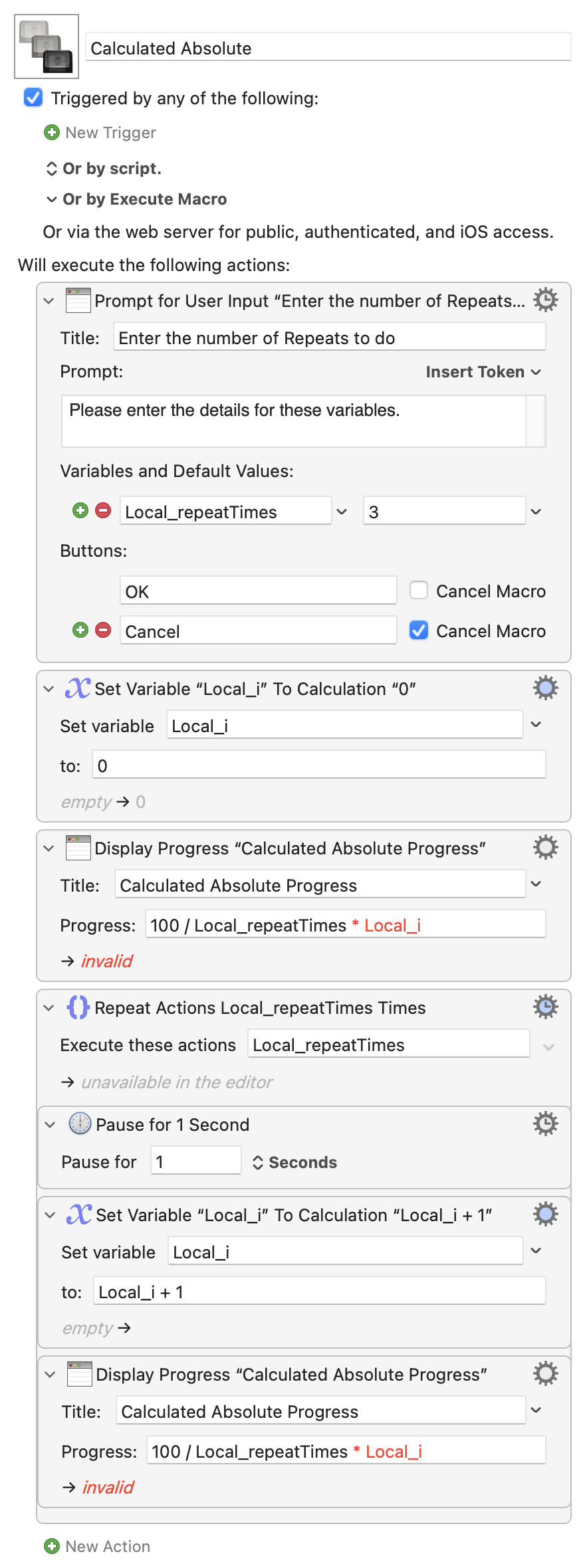This screenshot has width=585, height=1568.
Task: Collapse the Repeat Actions disclosure chevron
Action: coord(49,1008)
